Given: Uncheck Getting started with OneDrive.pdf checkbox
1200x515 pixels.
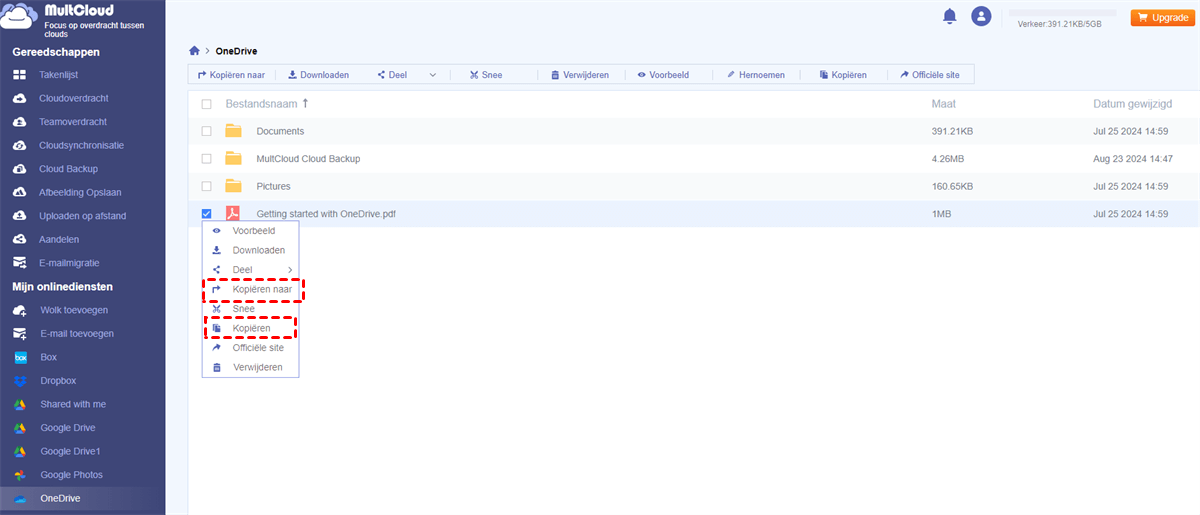Looking at the screenshot, I should [206, 213].
